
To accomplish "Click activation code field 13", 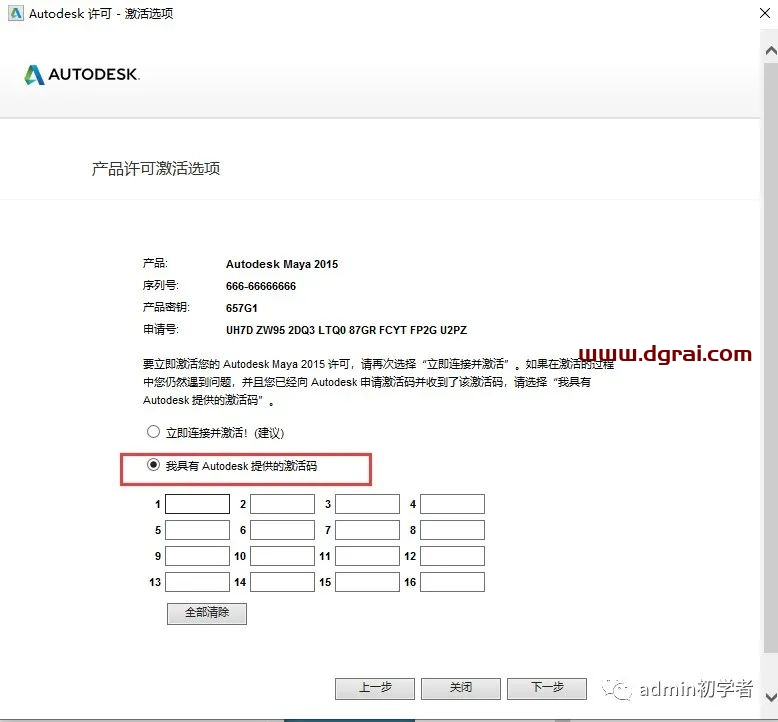I will pyautogui.click(x=197, y=582).
